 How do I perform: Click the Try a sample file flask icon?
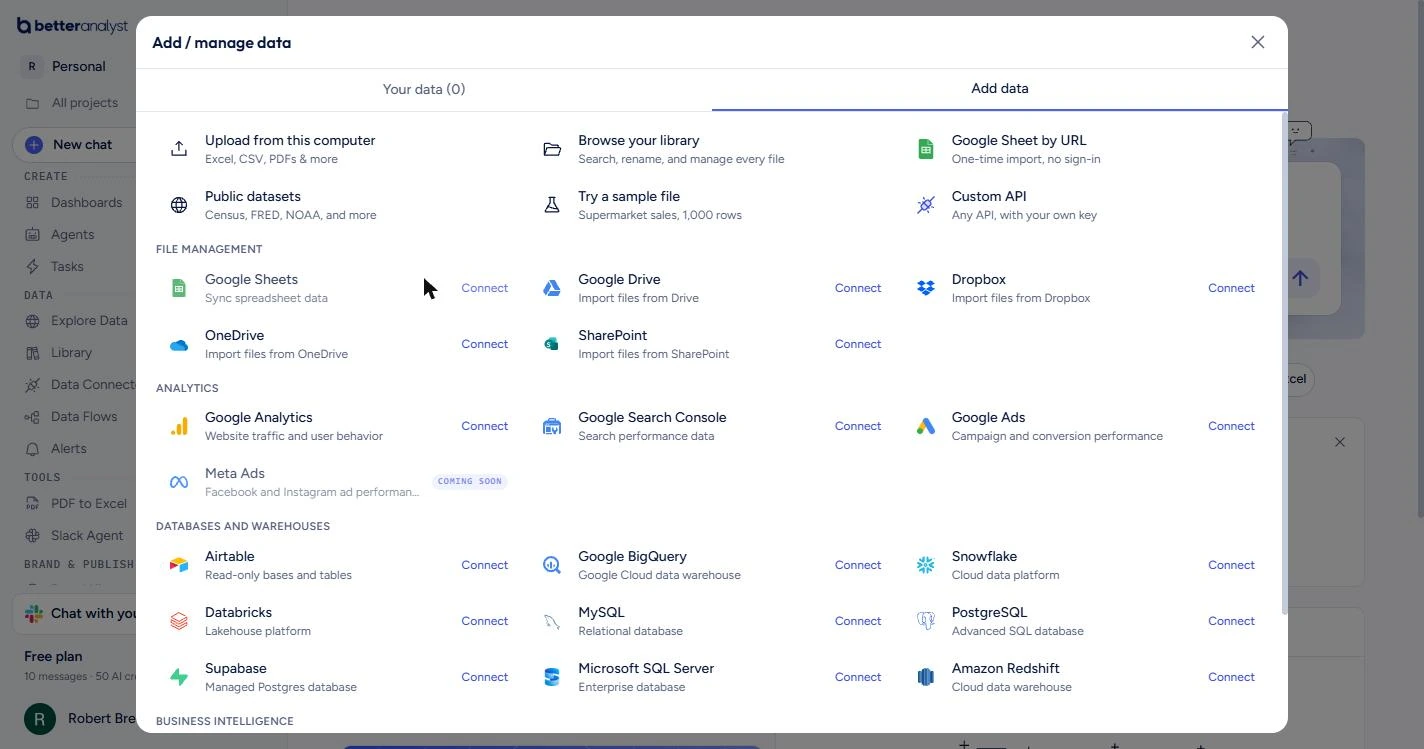pyautogui.click(x=552, y=205)
